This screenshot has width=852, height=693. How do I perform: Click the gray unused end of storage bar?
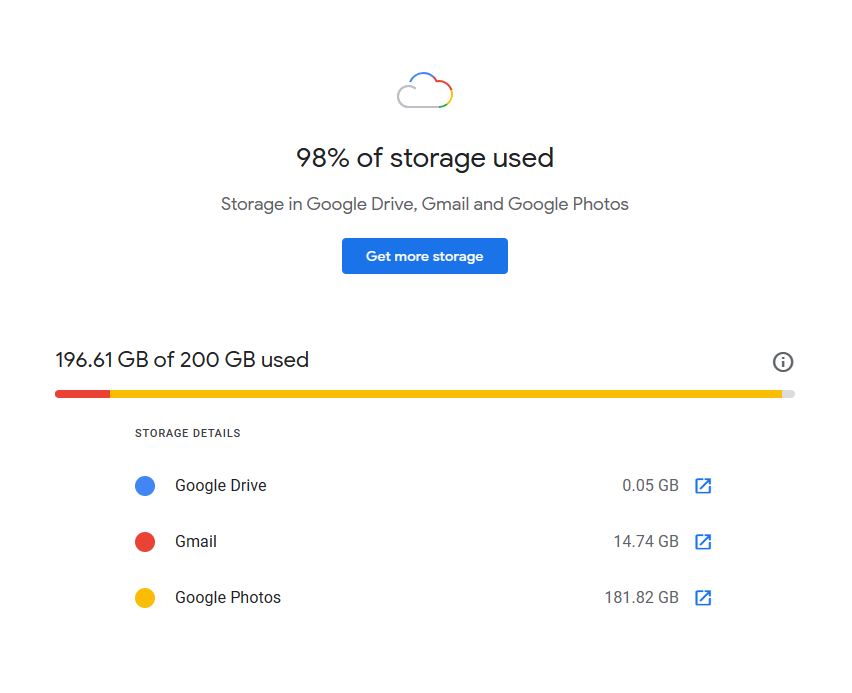788,394
